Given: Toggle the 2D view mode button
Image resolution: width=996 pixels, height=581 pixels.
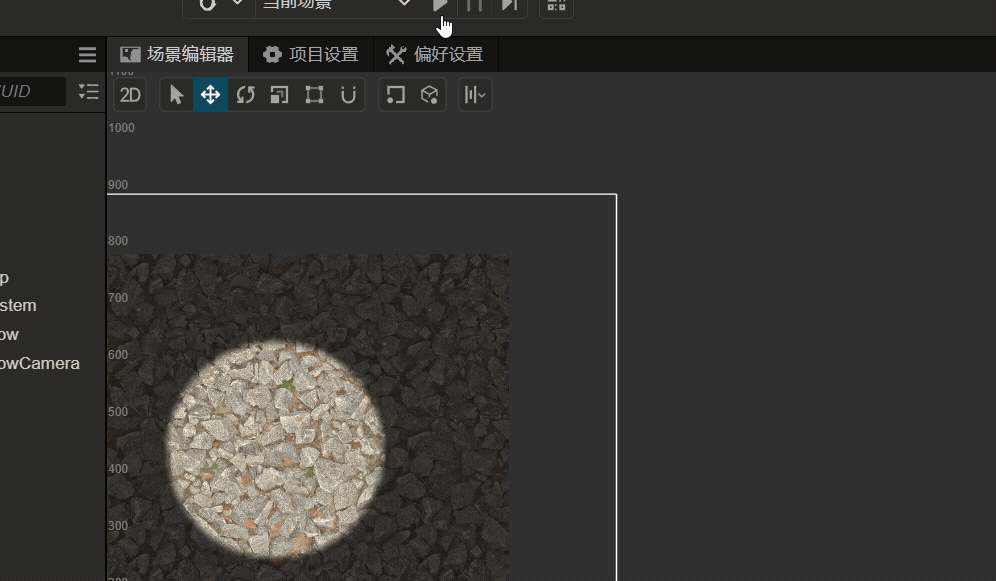Looking at the screenshot, I should coord(130,95).
